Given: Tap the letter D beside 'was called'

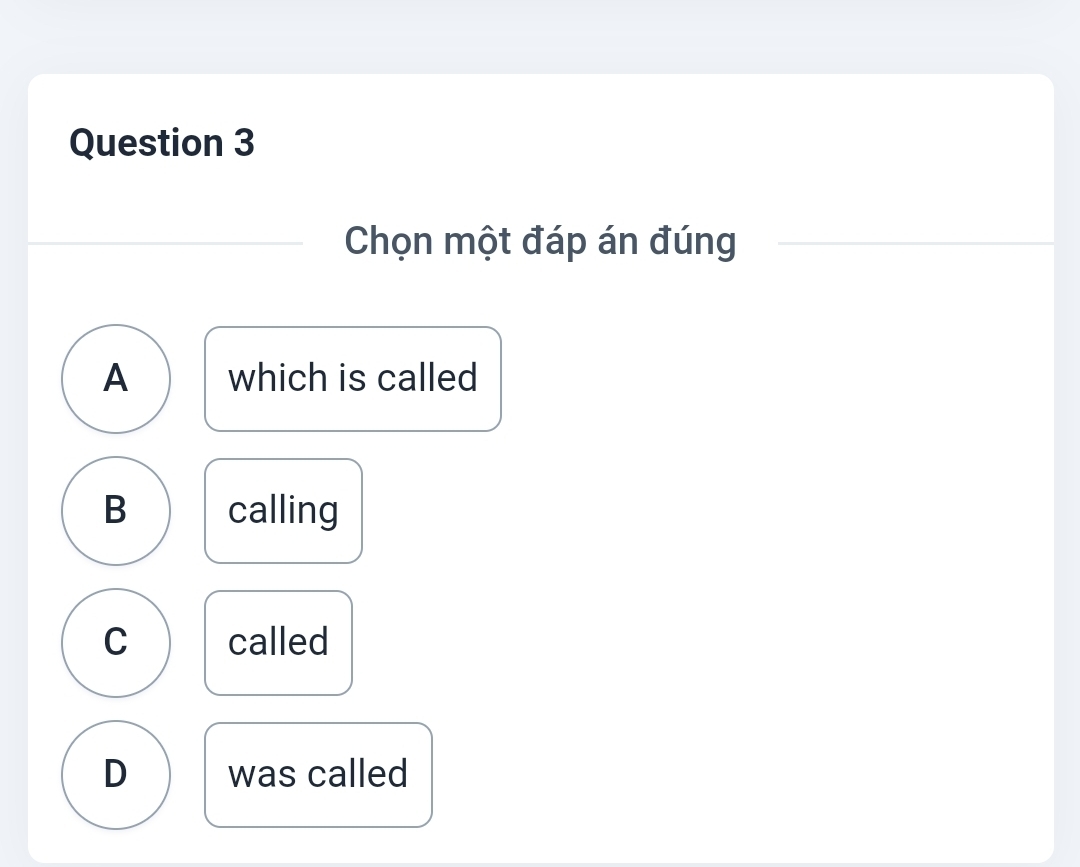Looking at the screenshot, I should click(x=116, y=775).
